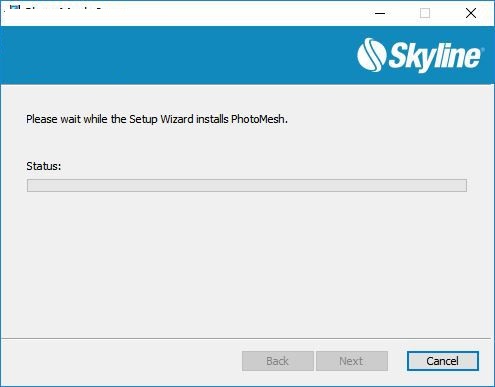
Task: Click the installation progress bar
Action: (247, 185)
